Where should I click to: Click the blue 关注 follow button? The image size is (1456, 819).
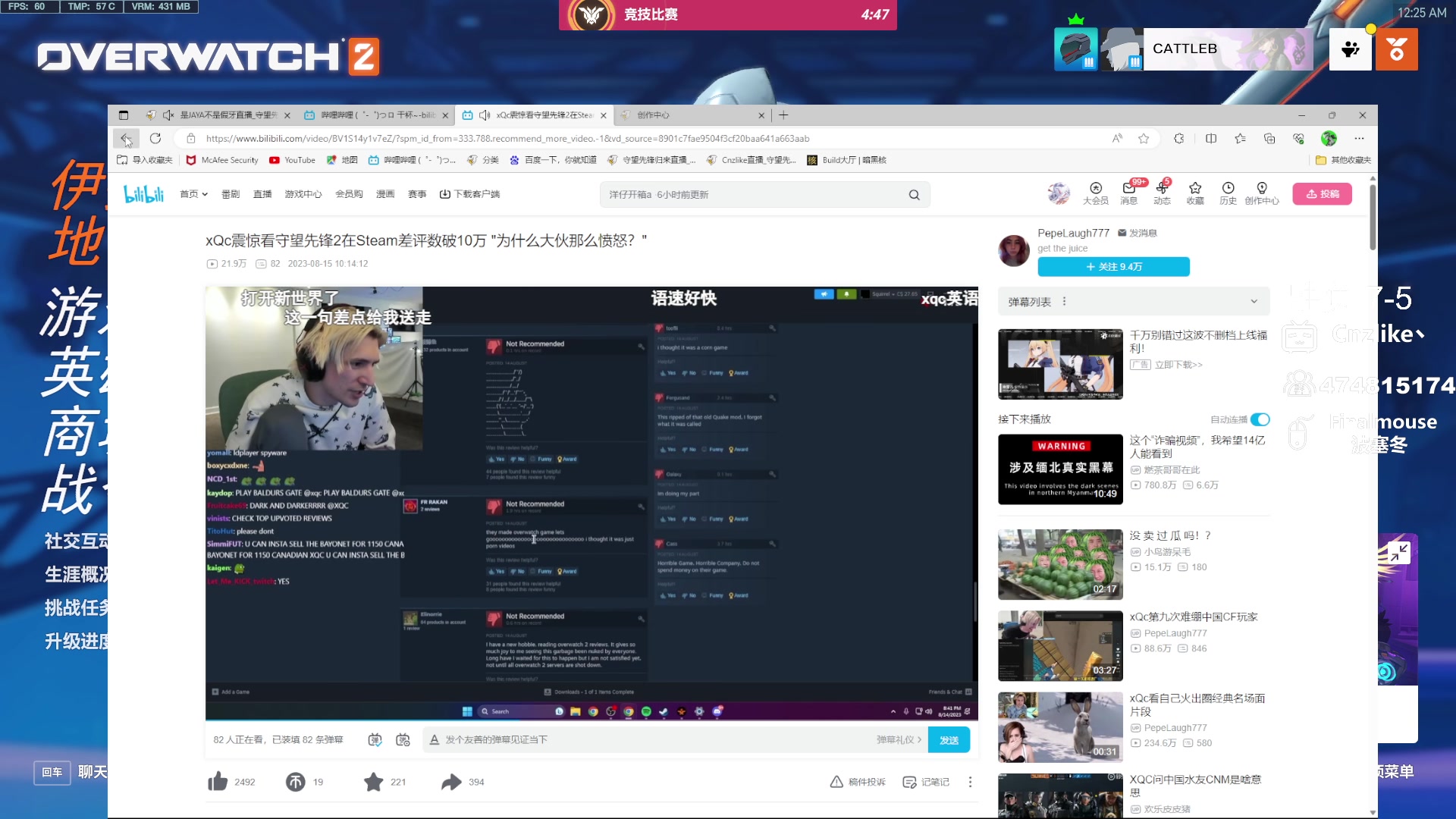(1113, 267)
